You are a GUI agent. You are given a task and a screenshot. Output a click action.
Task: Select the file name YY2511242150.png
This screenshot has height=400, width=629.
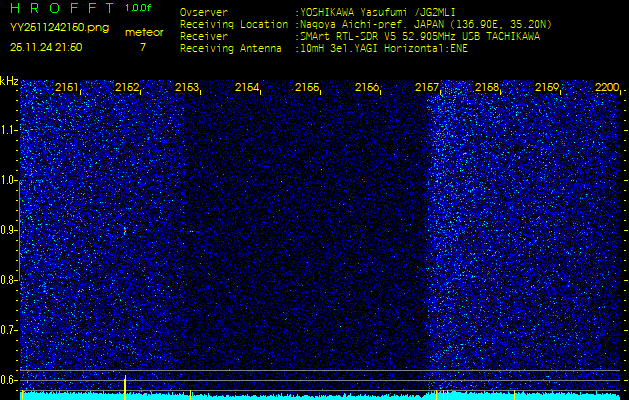[x=59, y=28]
